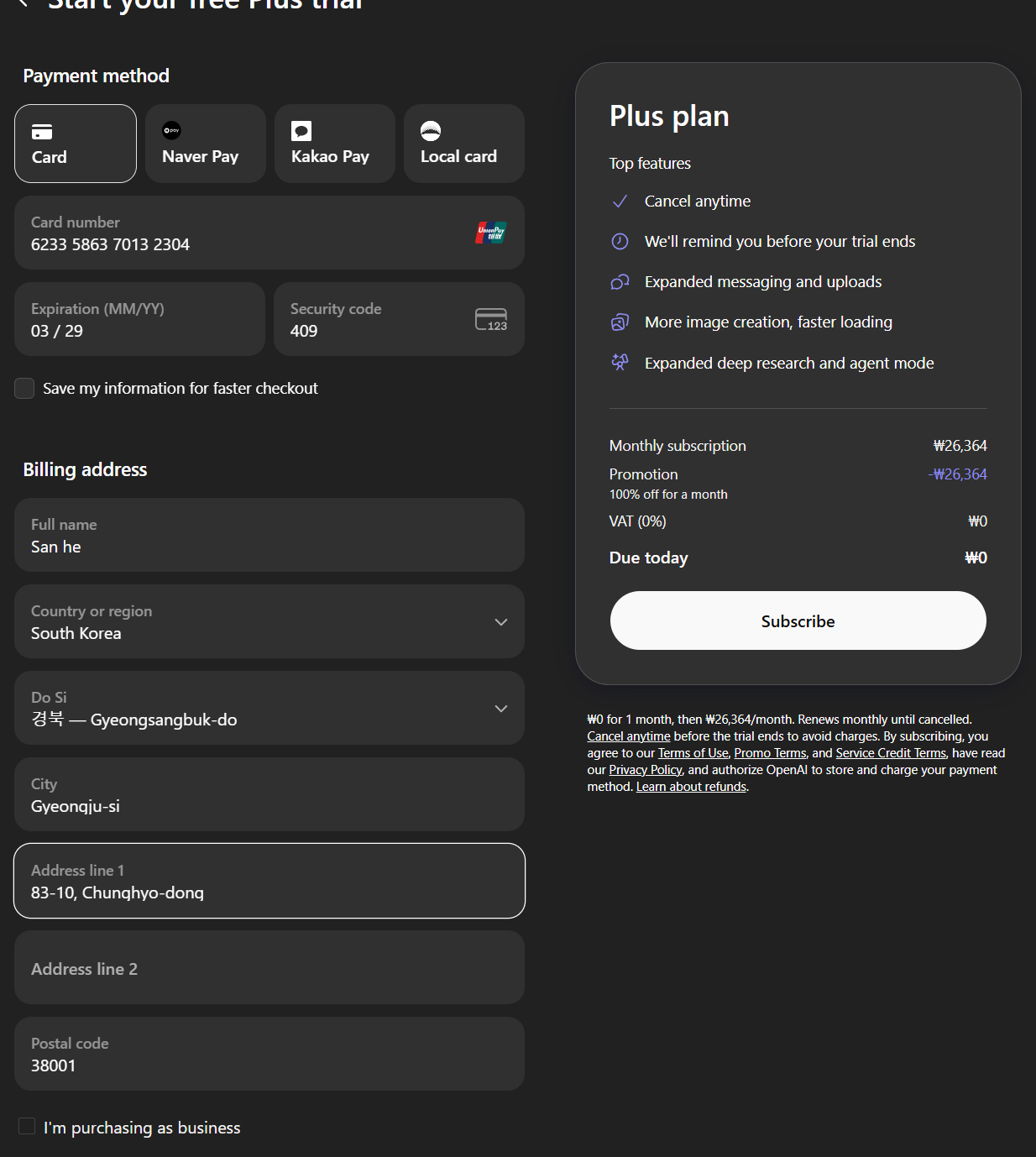Click the back arrow beside the page title
The height and width of the screenshot is (1157, 1036).
pyautogui.click(x=24, y=3)
